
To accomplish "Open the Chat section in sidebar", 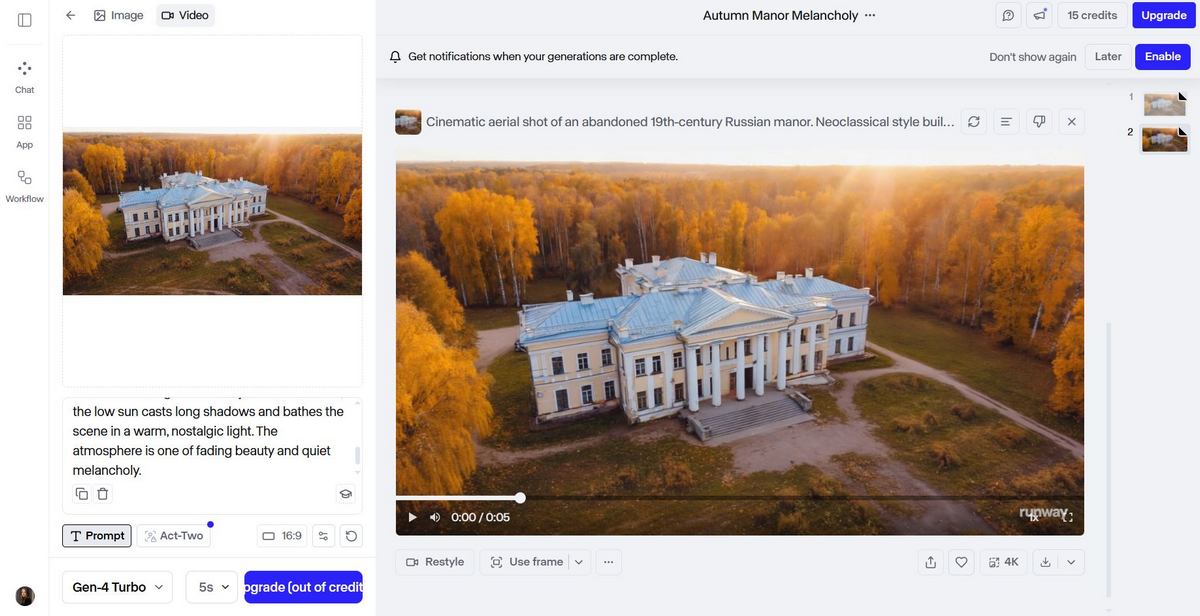I will click(24, 76).
